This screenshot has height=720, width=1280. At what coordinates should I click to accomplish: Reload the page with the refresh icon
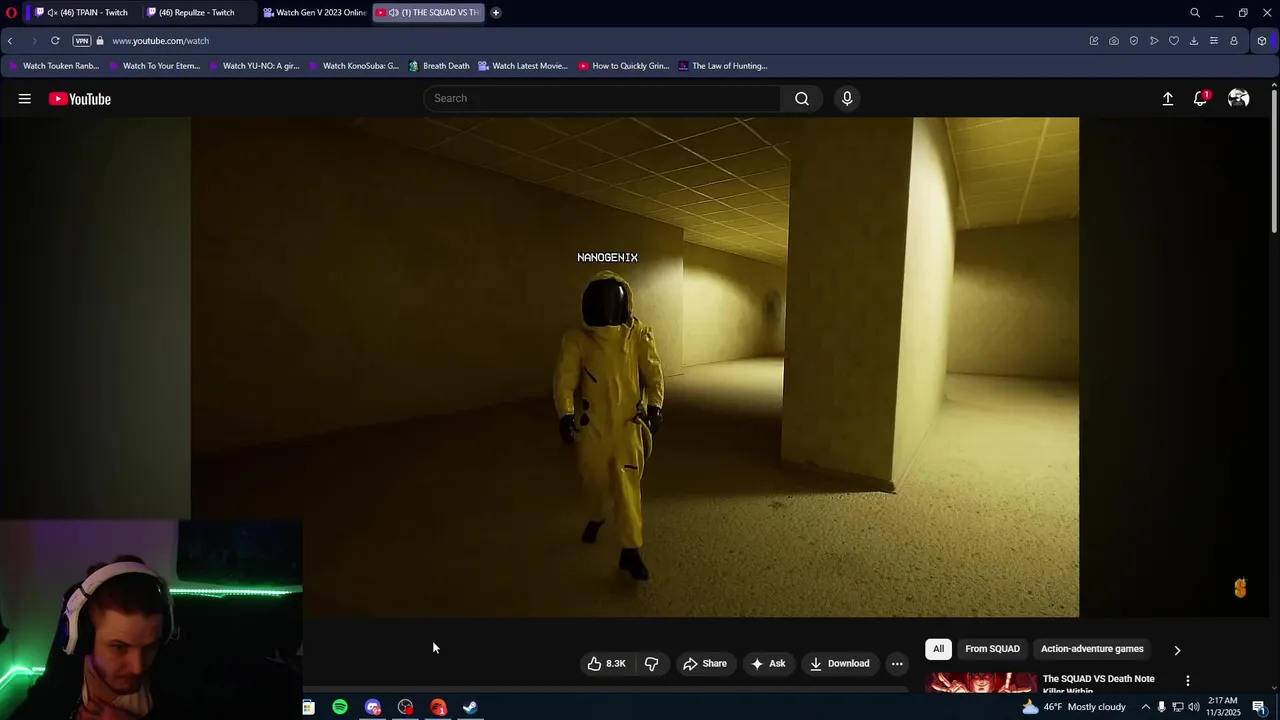tap(55, 41)
